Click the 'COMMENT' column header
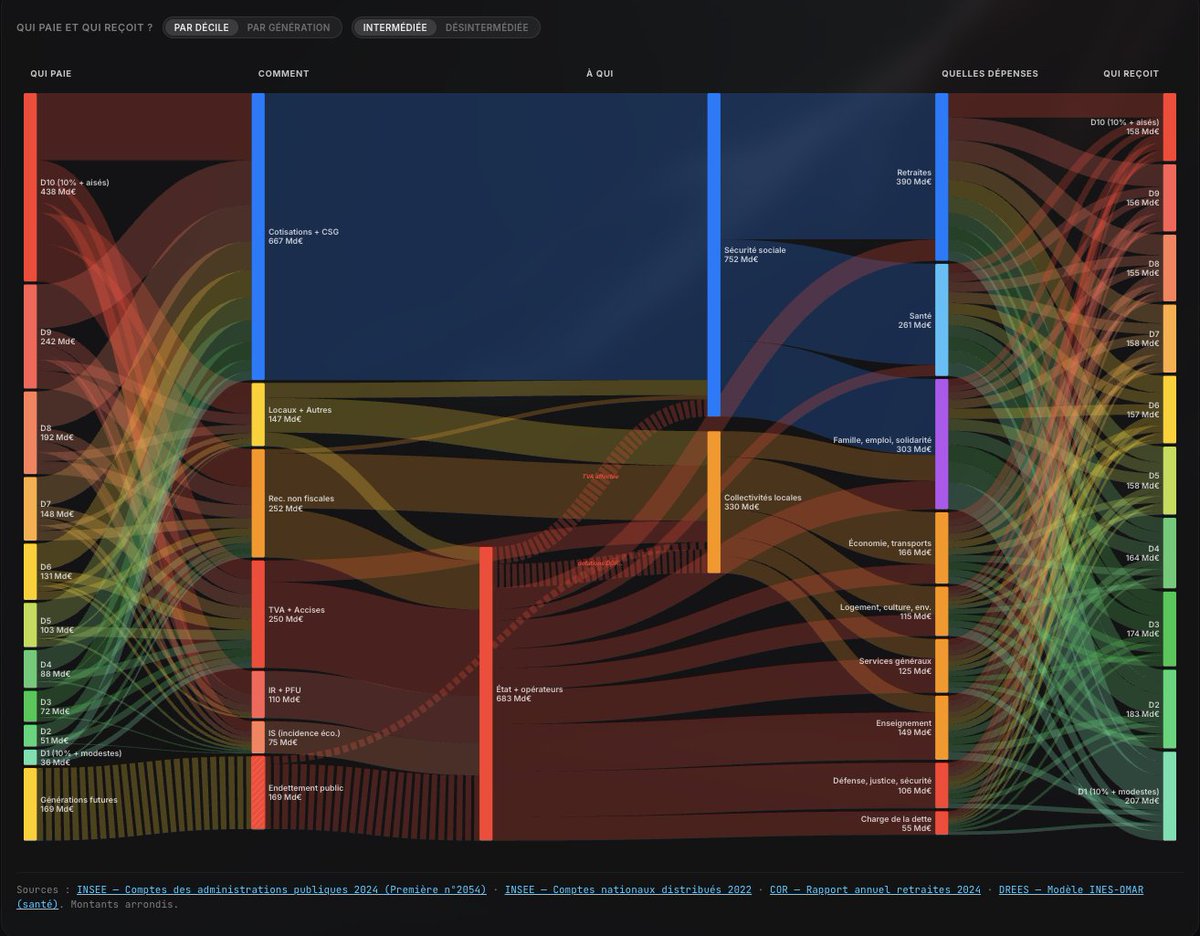Screen dimensions: 1200x936 [284, 74]
